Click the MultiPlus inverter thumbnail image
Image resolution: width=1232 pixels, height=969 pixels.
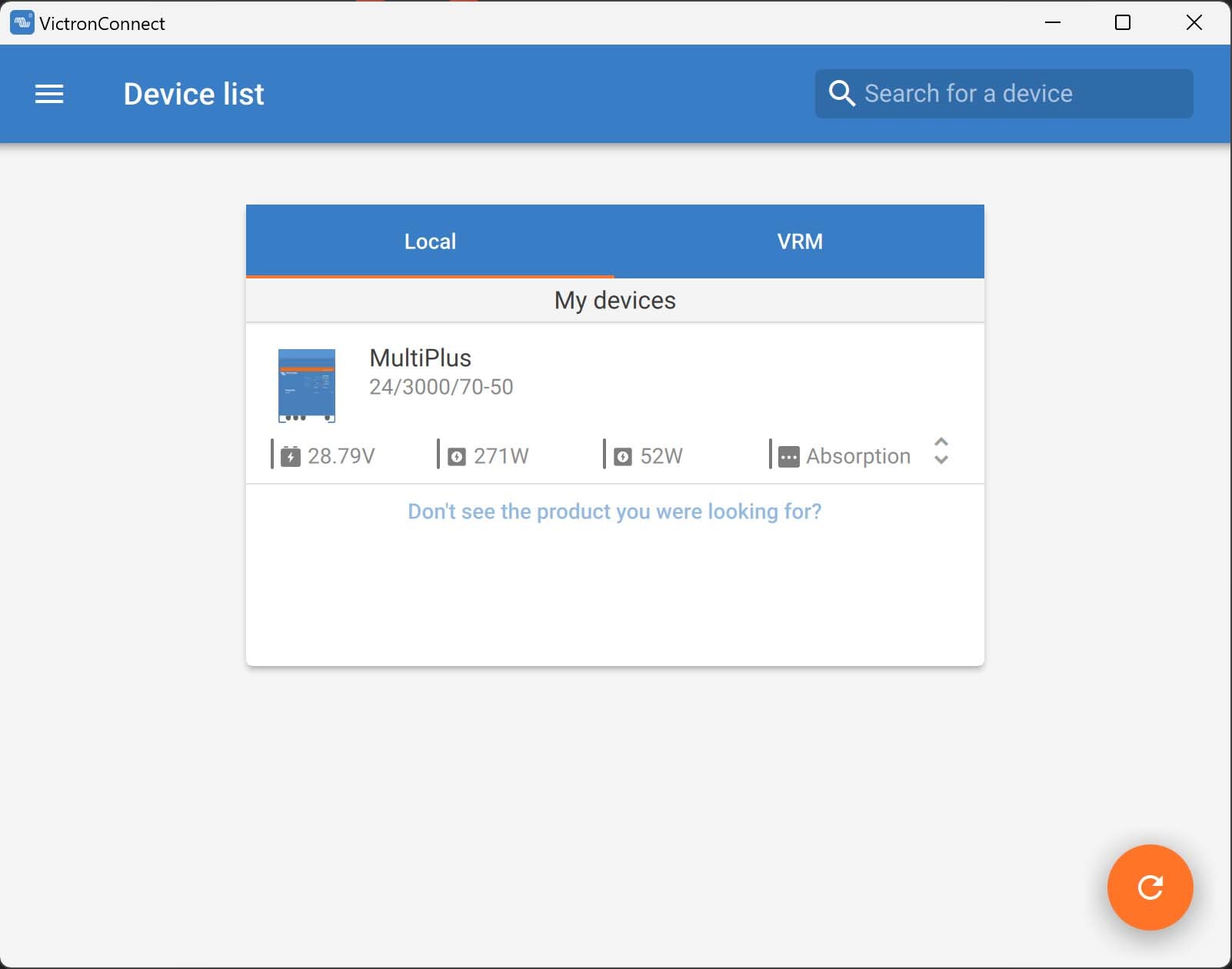[x=307, y=385]
